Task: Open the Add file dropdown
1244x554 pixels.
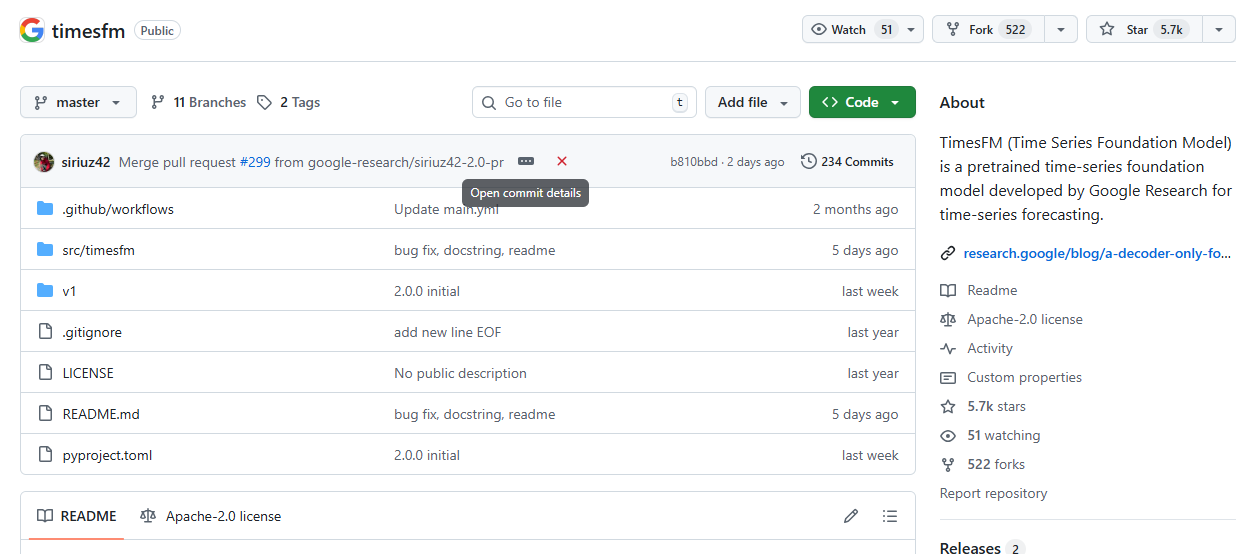Action: click(x=753, y=102)
